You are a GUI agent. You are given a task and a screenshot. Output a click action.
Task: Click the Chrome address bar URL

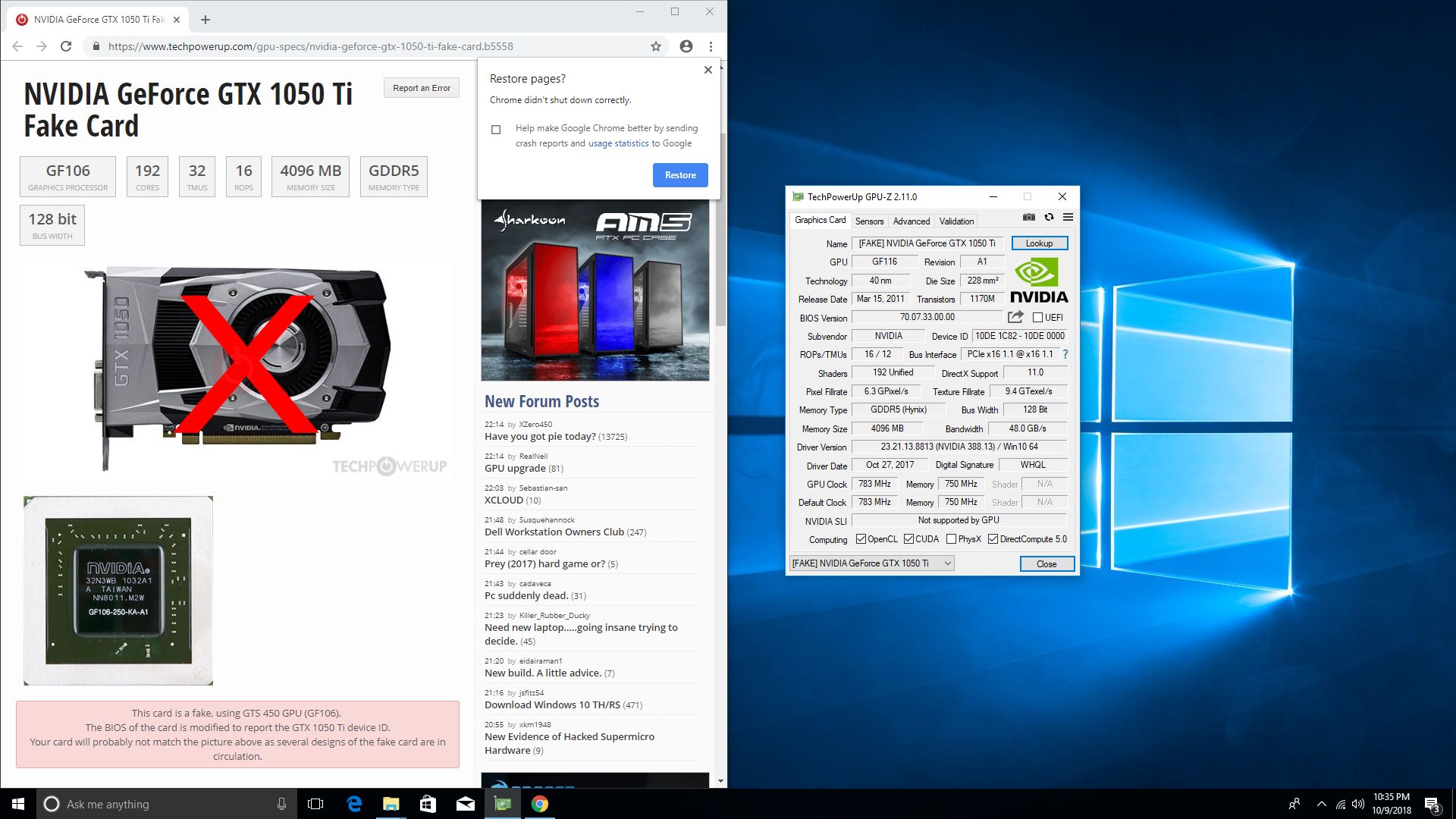click(x=310, y=46)
